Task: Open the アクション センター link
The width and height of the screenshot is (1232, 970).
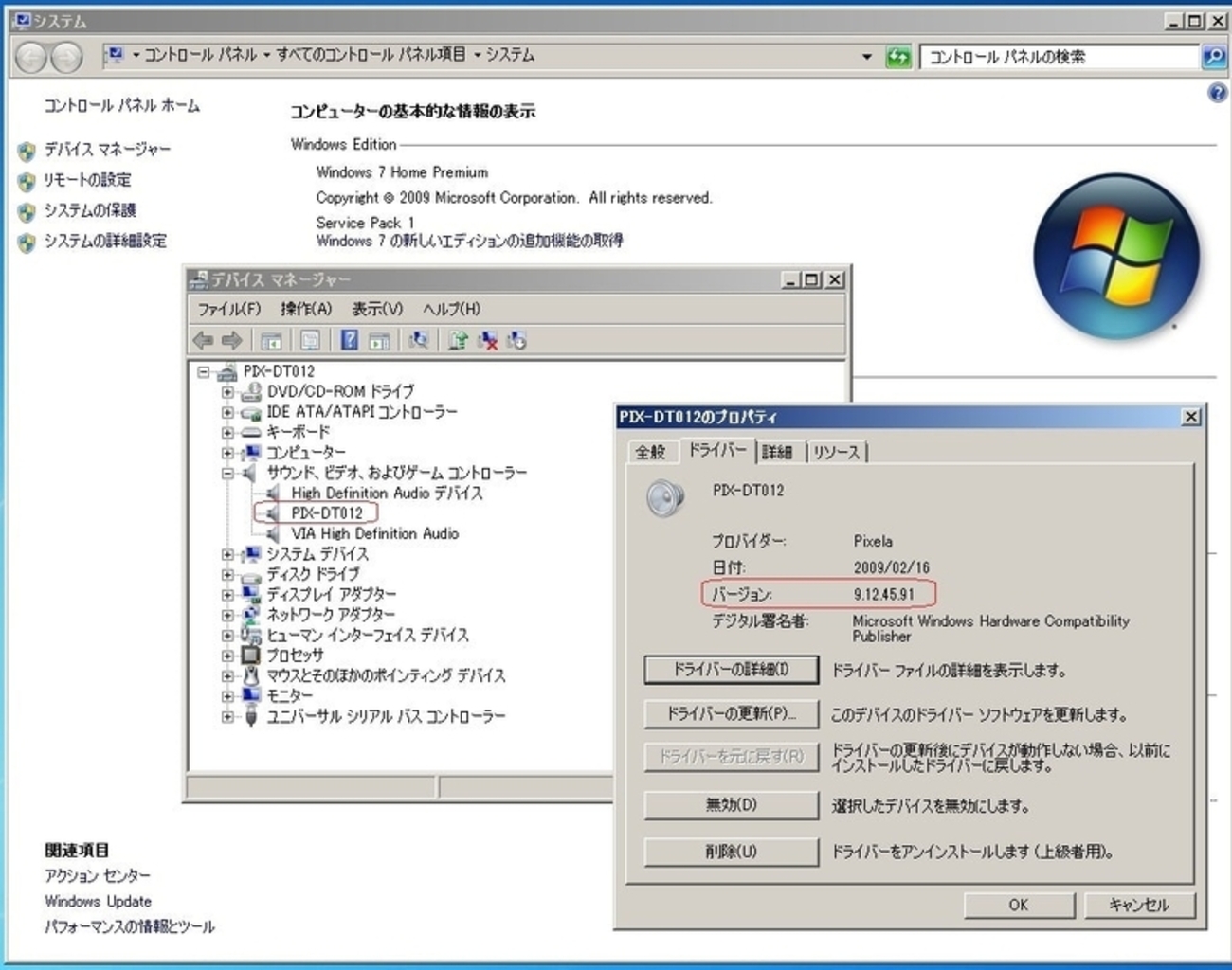Action: [x=98, y=876]
